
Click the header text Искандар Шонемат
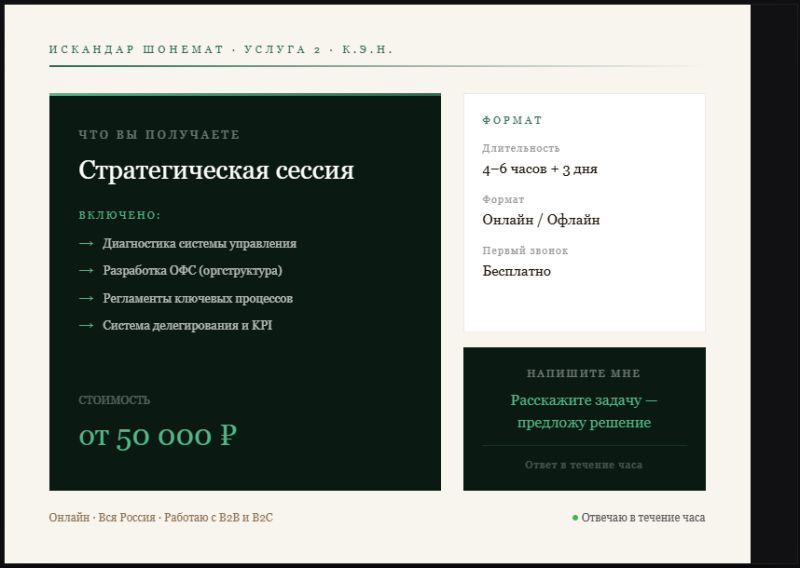click(x=136, y=49)
